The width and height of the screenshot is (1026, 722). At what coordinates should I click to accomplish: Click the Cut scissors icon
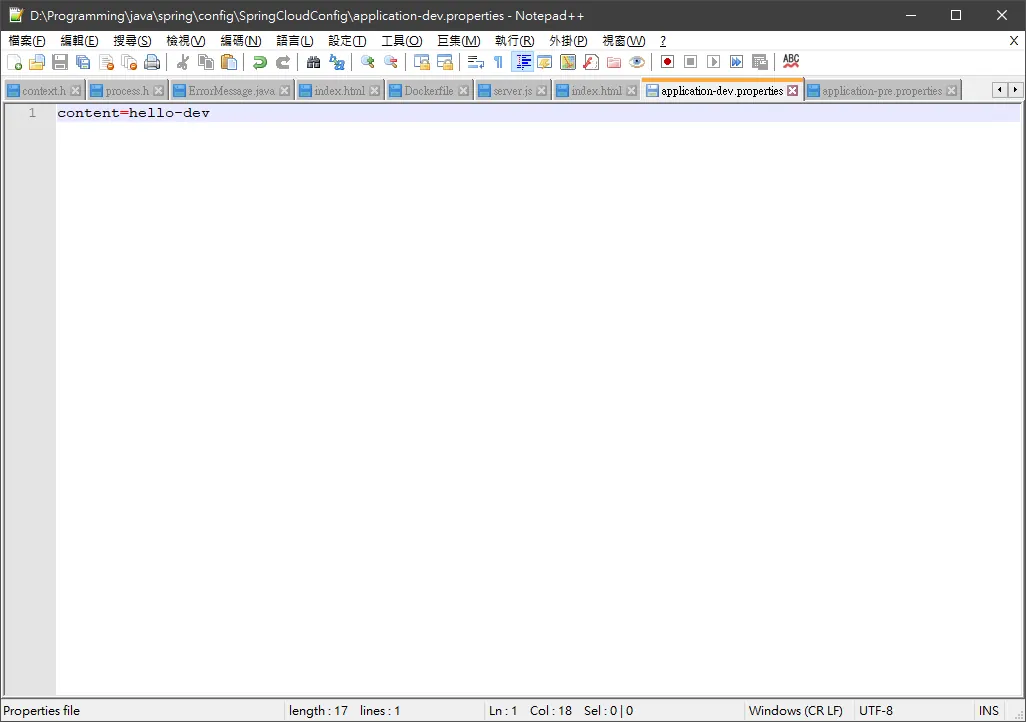point(183,62)
